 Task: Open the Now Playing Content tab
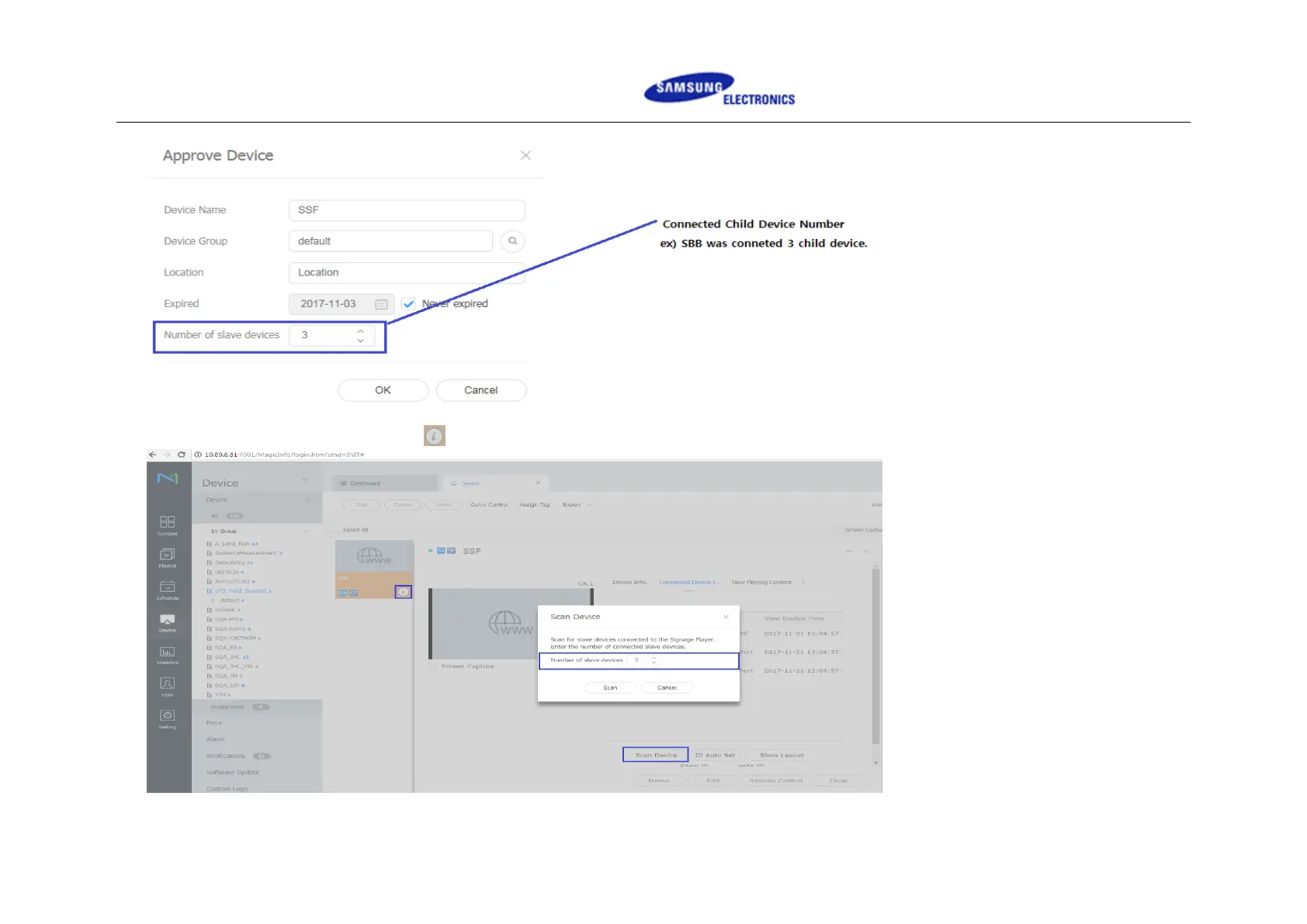(761, 582)
